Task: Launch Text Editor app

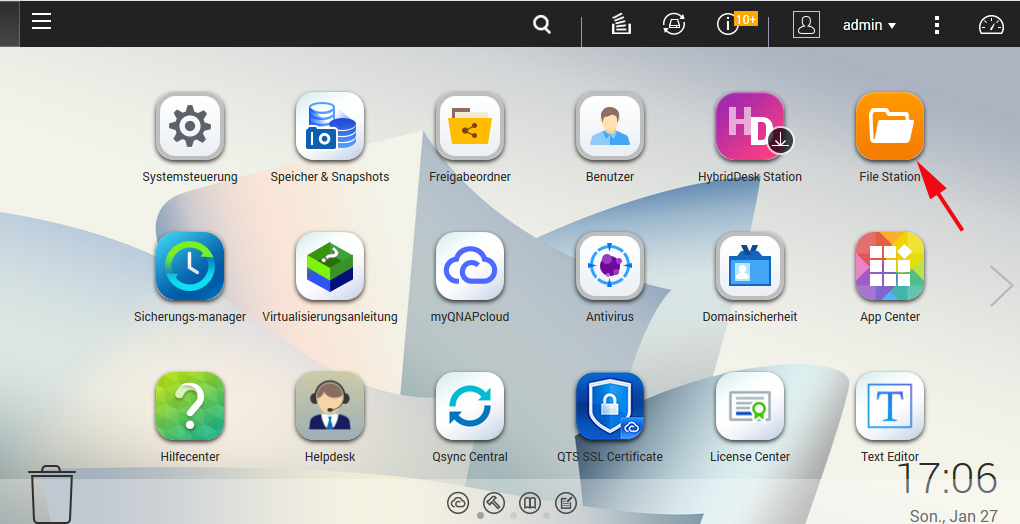Action: 890,406
